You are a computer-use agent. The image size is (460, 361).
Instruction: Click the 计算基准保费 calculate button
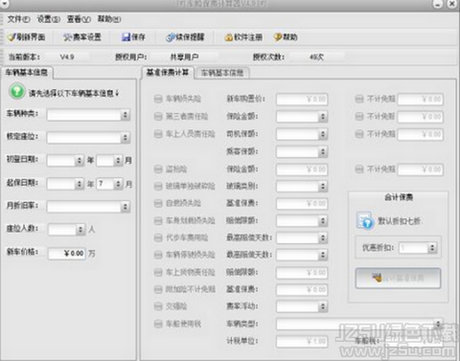398,278
